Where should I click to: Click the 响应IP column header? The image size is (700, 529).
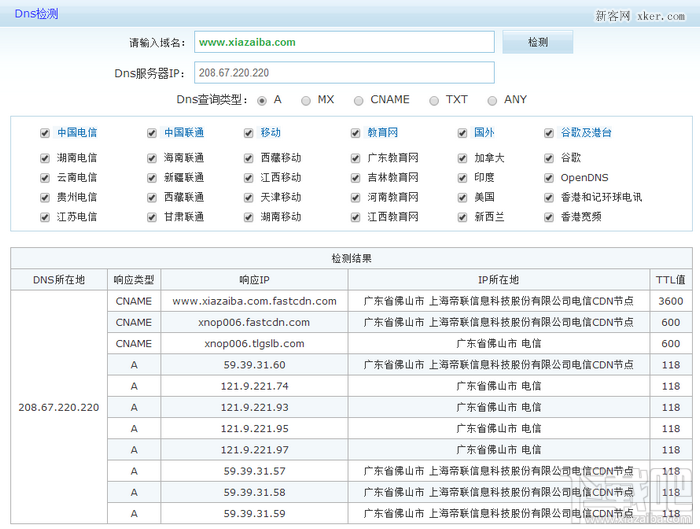tap(254, 280)
